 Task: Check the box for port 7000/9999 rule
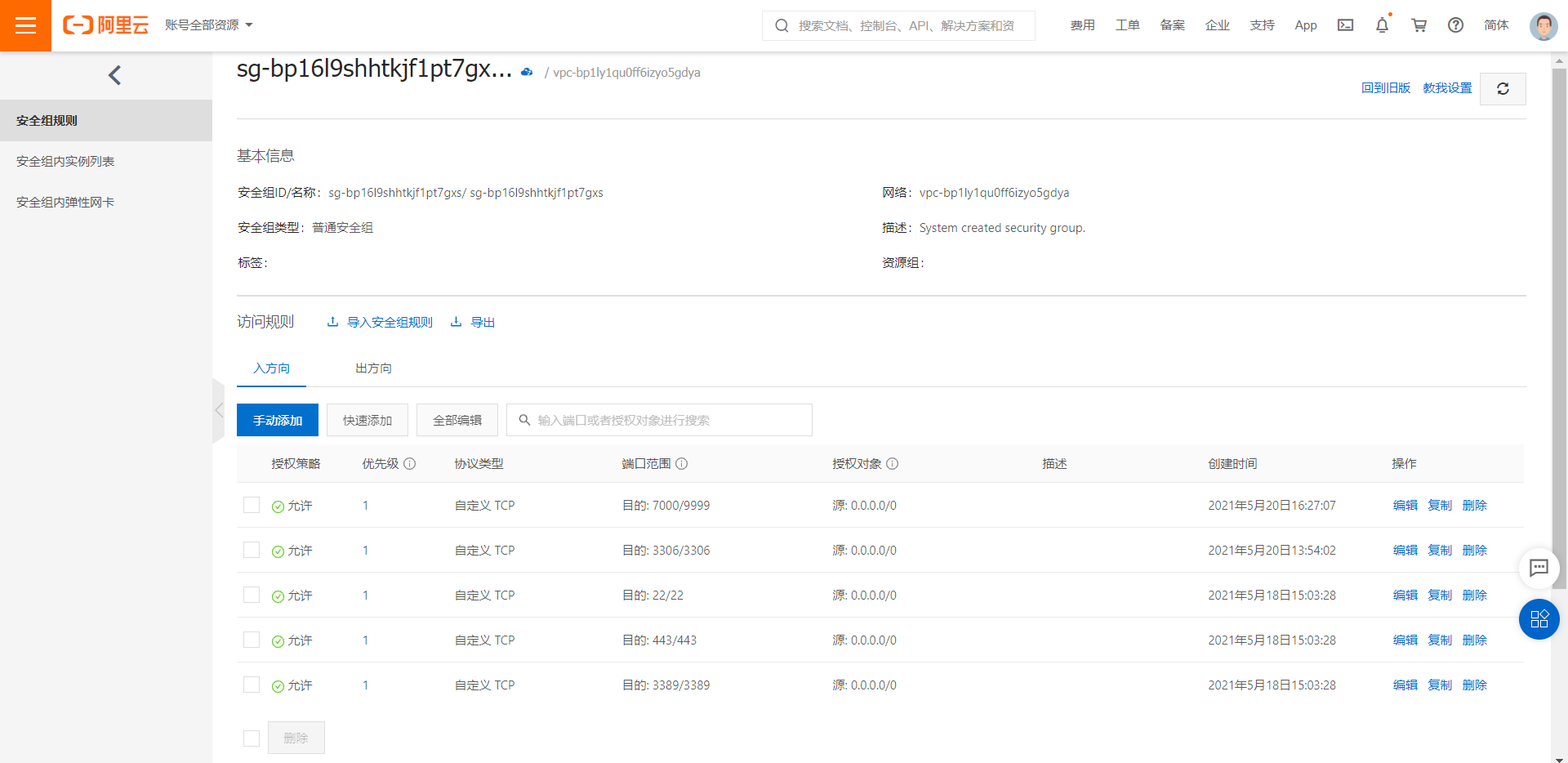click(252, 505)
